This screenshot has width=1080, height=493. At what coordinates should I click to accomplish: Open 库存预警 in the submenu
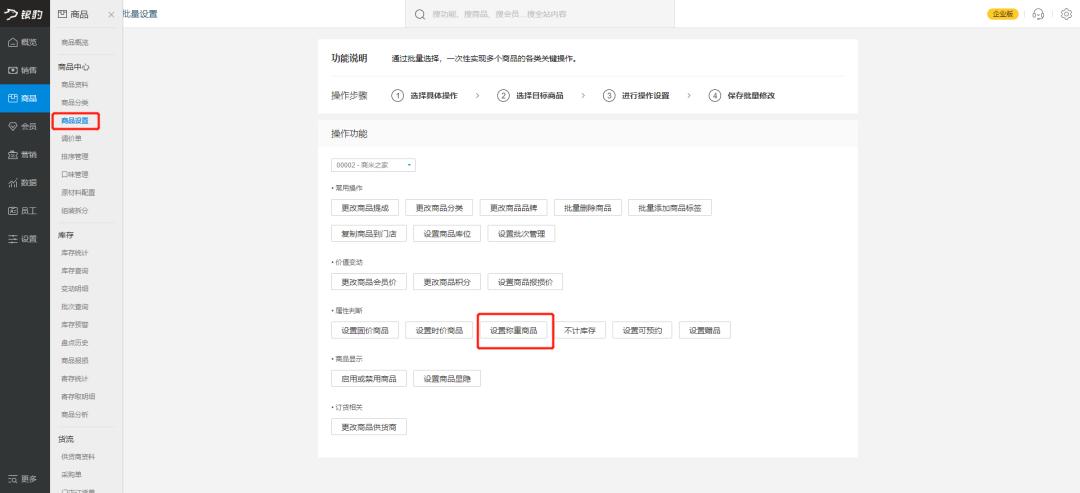[74, 324]
